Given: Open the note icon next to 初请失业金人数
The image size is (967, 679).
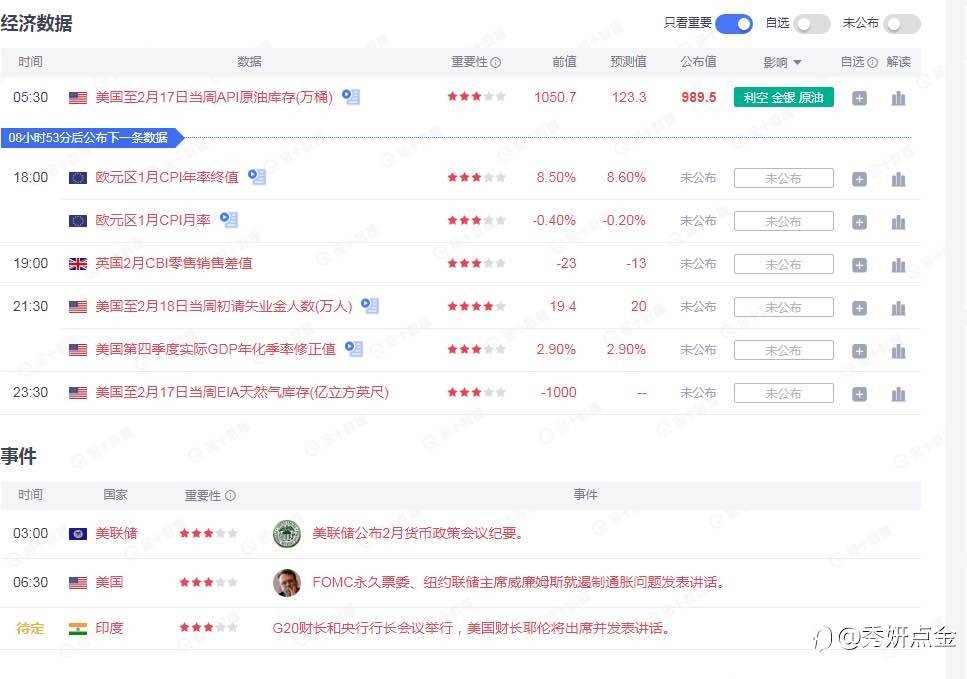Looking at the screenshot, I should (x=370, y=305).
